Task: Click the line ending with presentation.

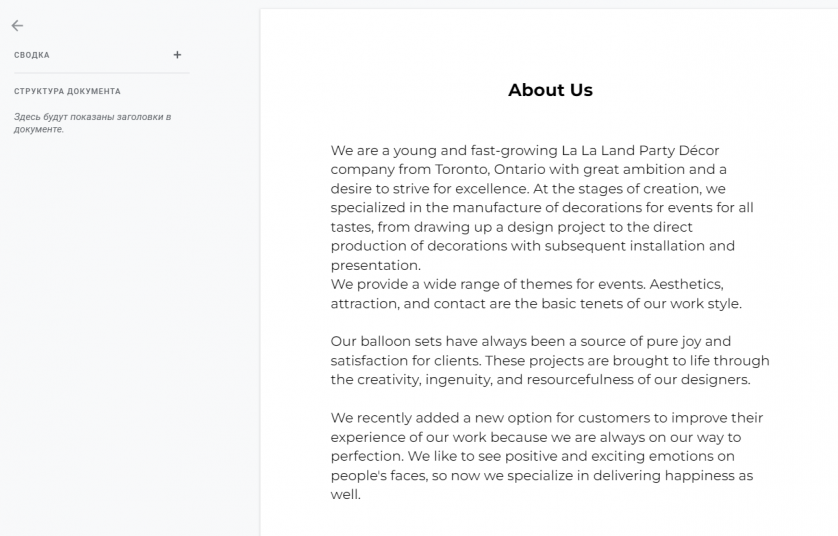Action: click(376, 265)
